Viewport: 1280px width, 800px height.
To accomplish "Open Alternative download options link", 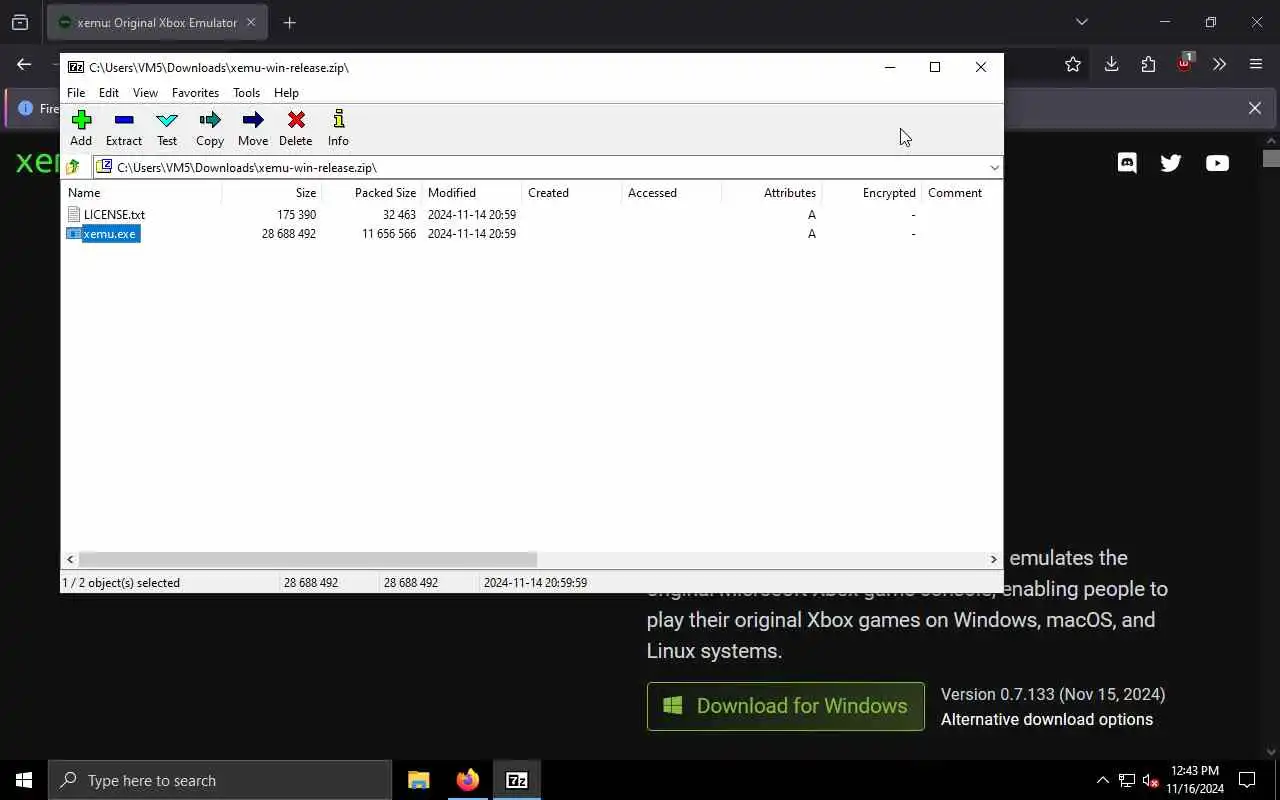I will pyautogui.click(x=1047, y=719).
